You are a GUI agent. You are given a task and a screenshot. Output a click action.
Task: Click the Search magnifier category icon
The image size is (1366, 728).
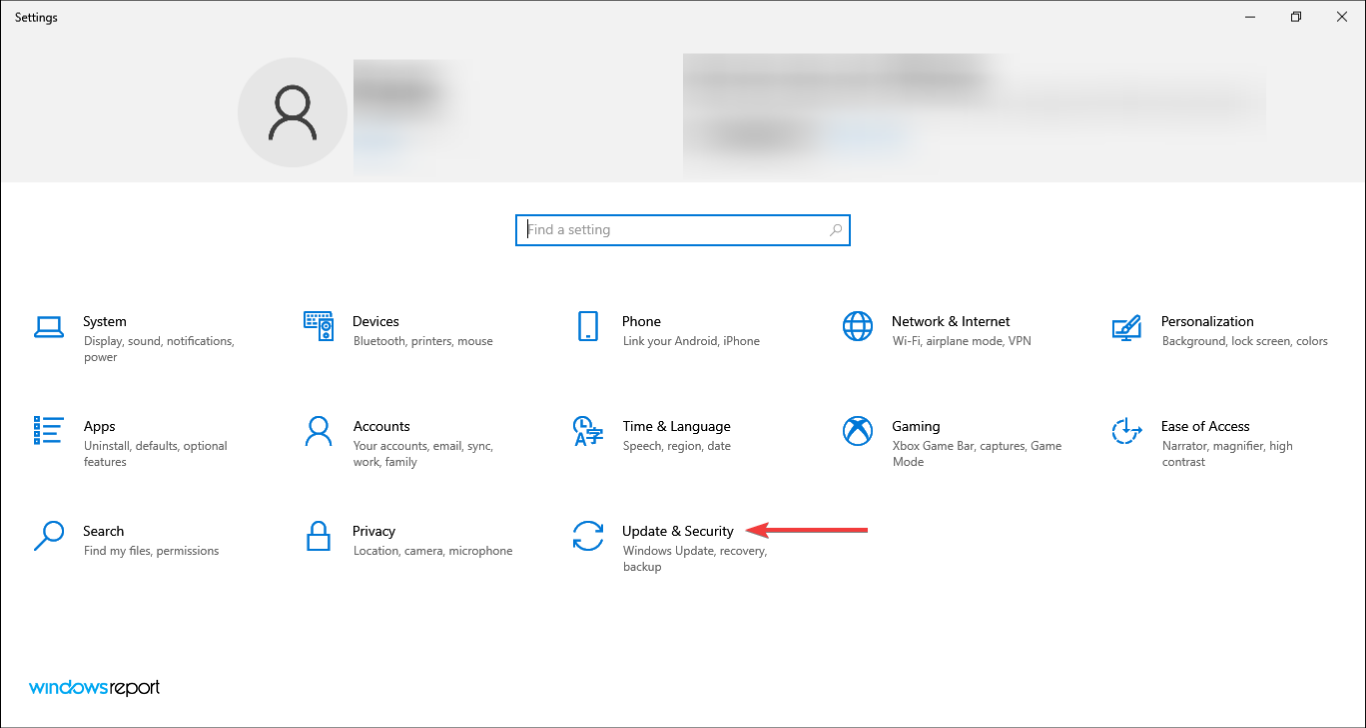click(x=48, y=536)
